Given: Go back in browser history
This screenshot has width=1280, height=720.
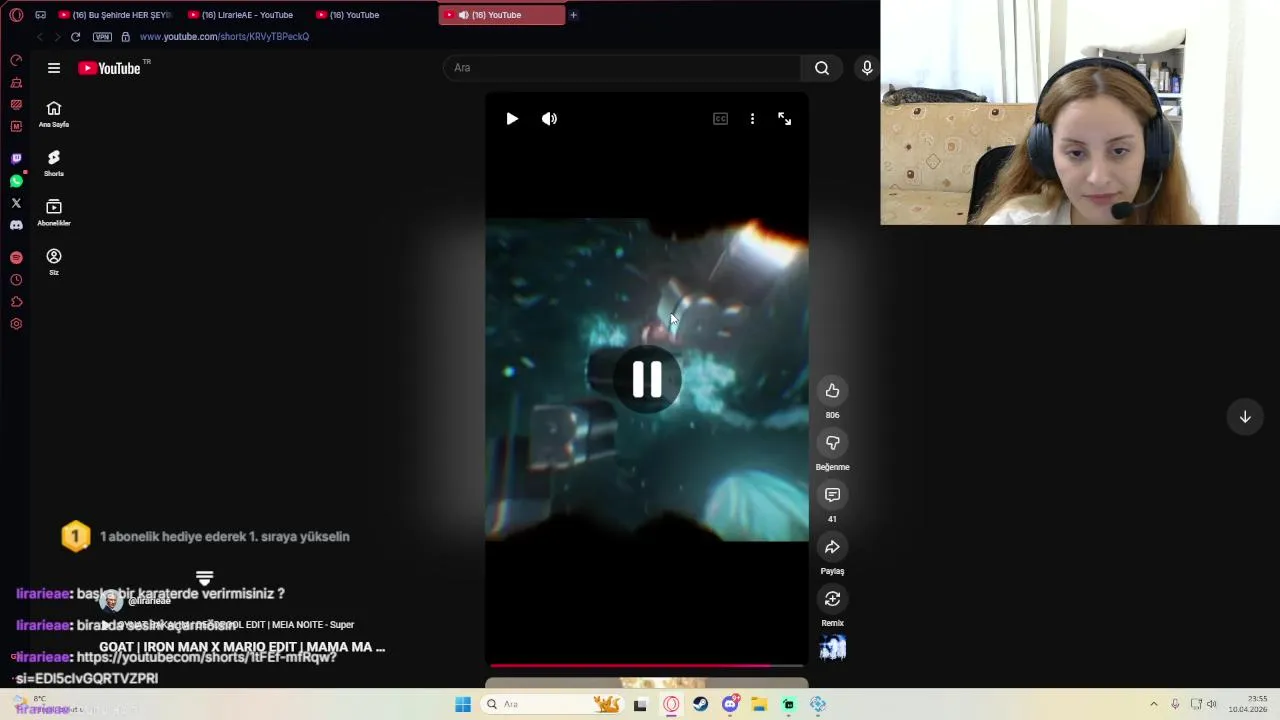Looking at the screenshot, I should [39, 37].
